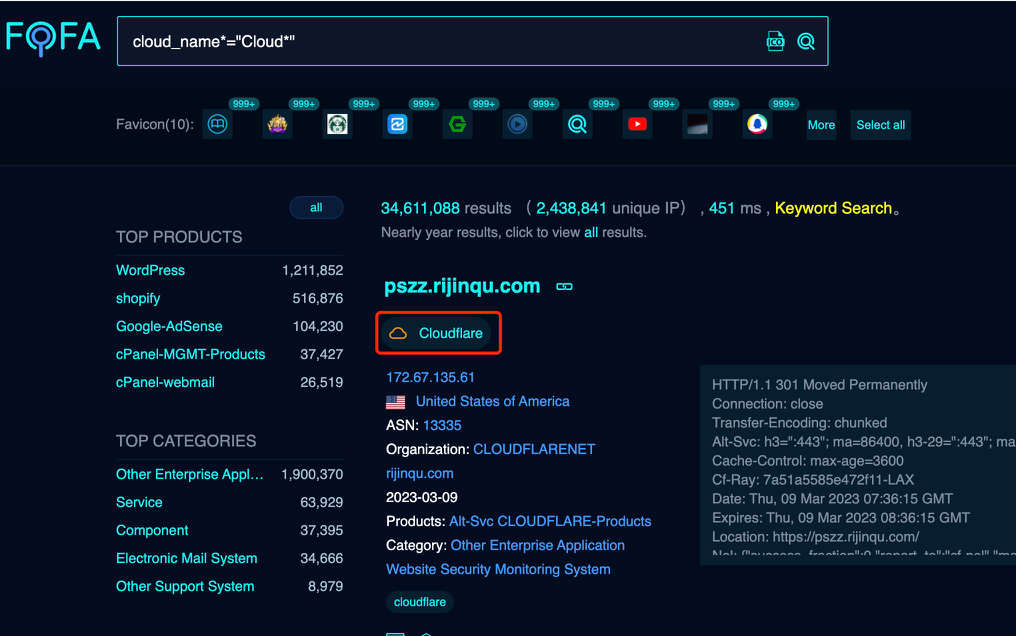The width and height of the screenshot is (1016, 636).
Task: Click the FOFA logo
Action: (x=53, y=38)
